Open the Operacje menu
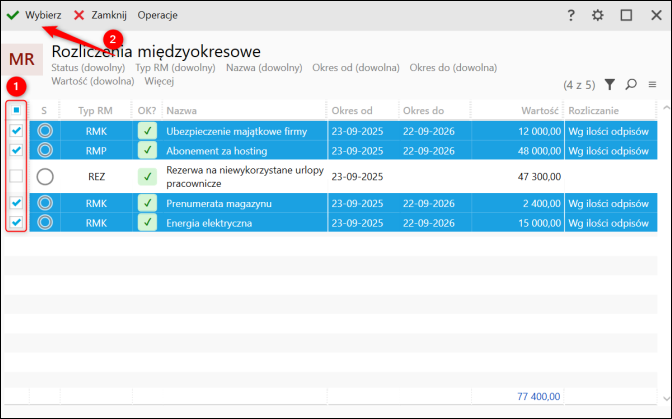Image resolution: width=672 pixels, height=419 pixels. [x=157, y=16]
